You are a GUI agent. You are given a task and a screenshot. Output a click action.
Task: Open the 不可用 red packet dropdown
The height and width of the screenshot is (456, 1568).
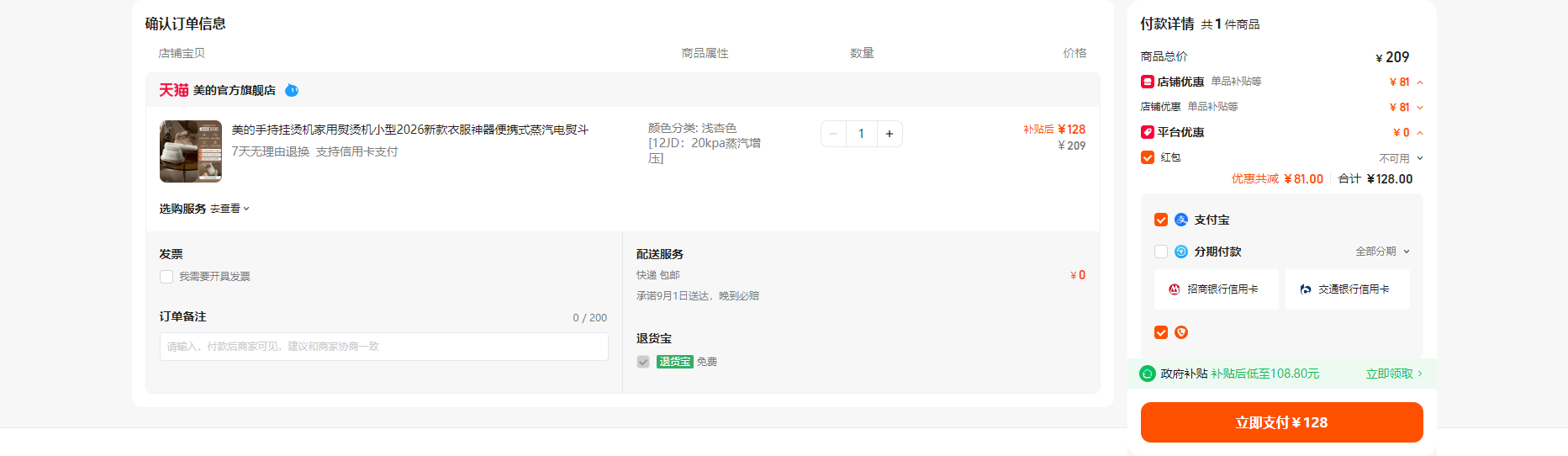point(1401,158)
